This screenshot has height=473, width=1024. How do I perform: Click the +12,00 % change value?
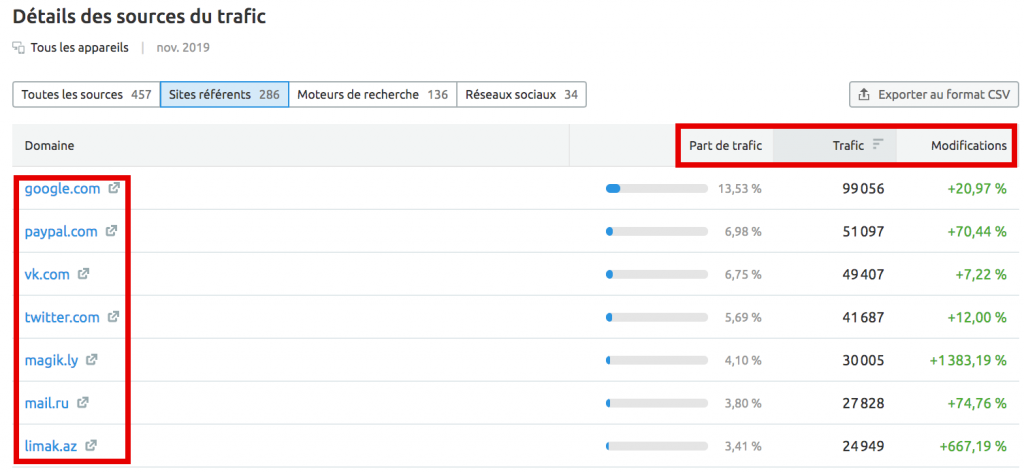click(977, 318)
